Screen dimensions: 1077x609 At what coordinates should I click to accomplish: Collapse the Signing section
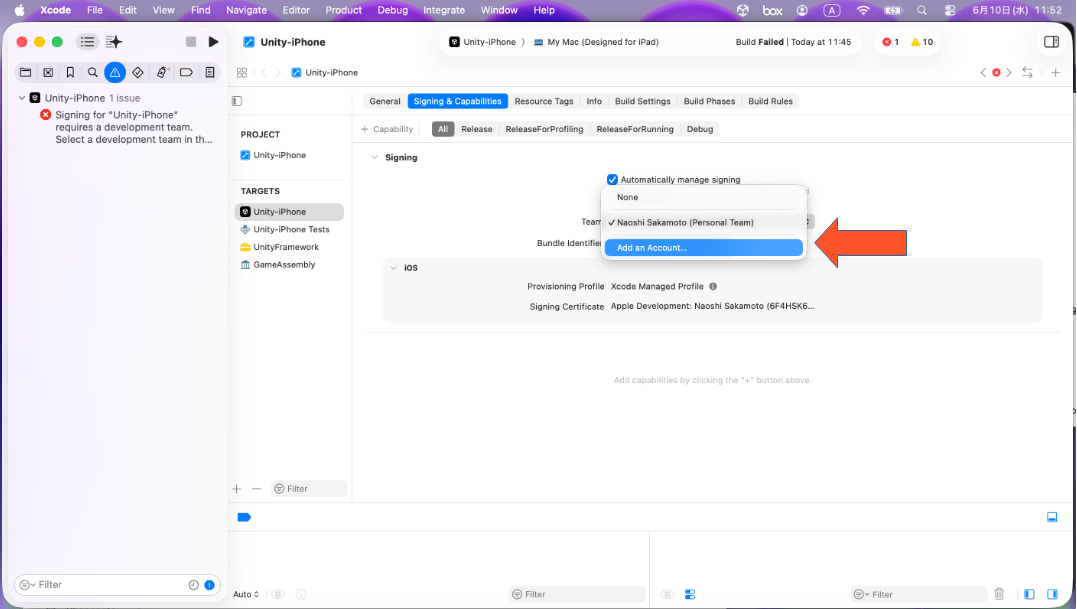[x=374, y=157]
